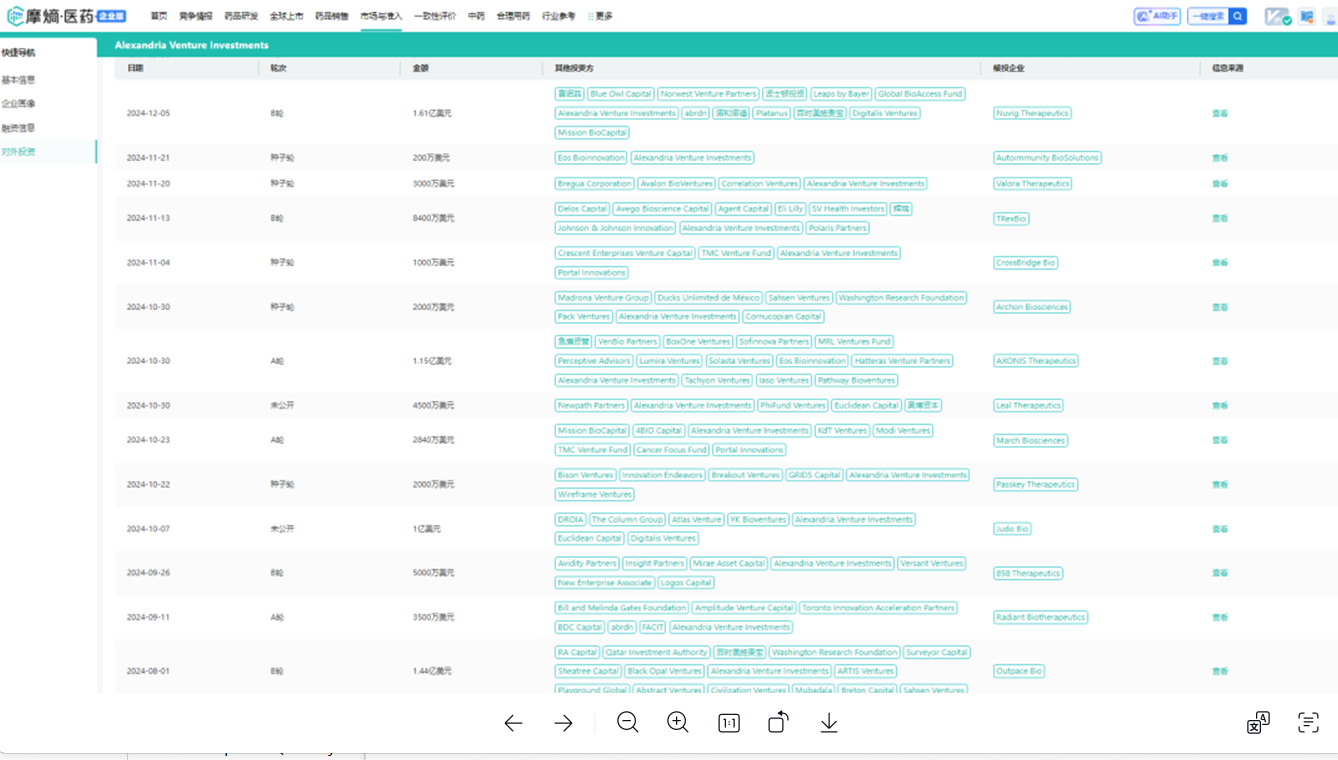Select 基本信息 in the quick navigation
This screenshot has height=760, width=1338.
click(18, 80)
